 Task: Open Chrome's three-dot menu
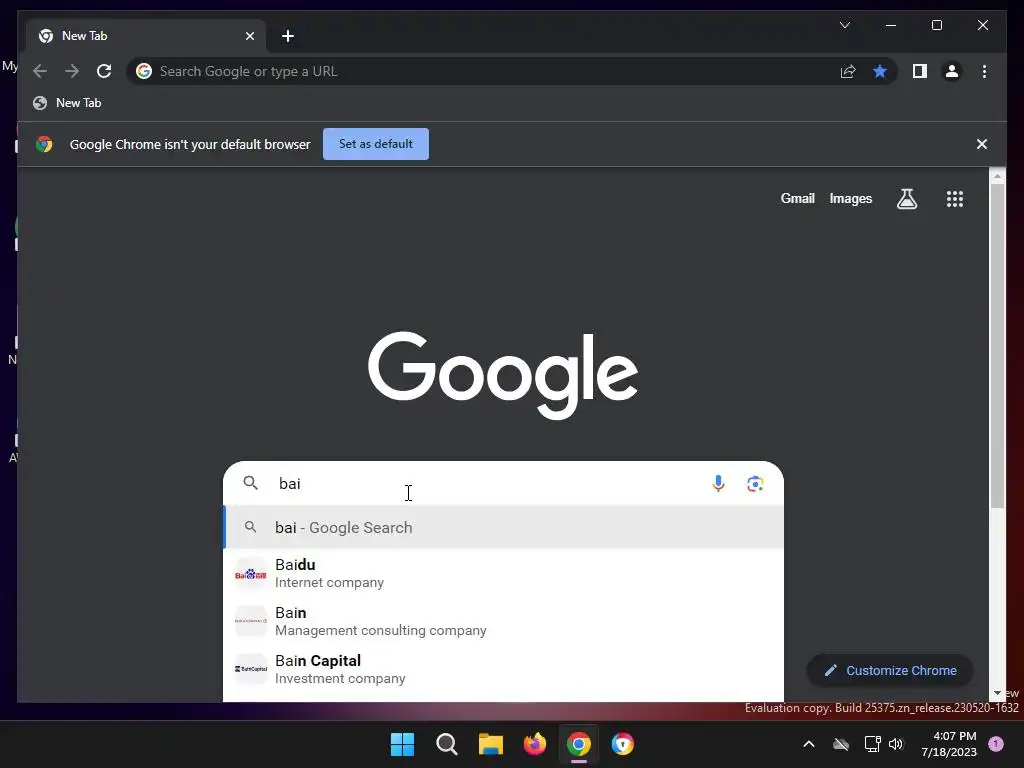point(984,71)
